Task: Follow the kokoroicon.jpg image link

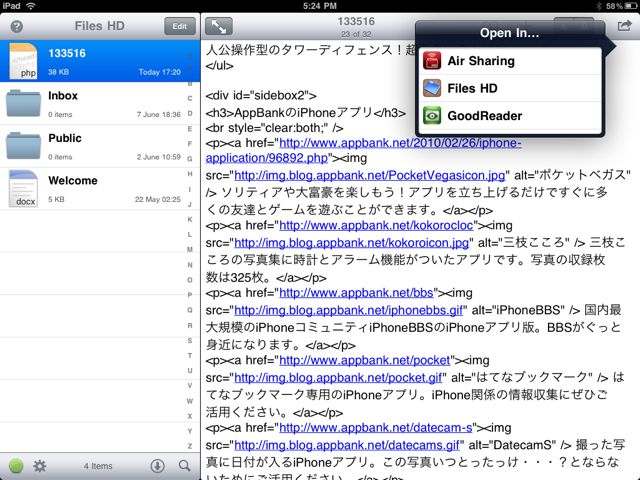Action: pyautogui.click(x=351, y=243)
